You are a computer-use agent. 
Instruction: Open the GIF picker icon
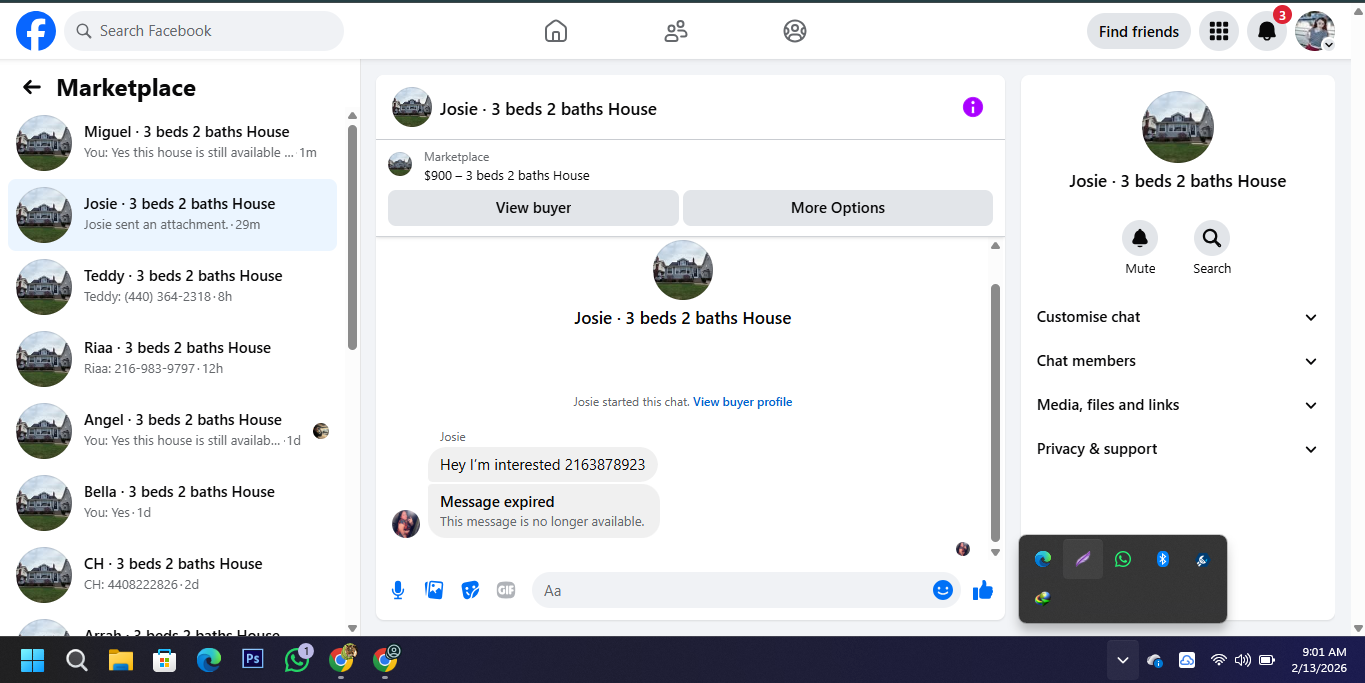(506, 590)
